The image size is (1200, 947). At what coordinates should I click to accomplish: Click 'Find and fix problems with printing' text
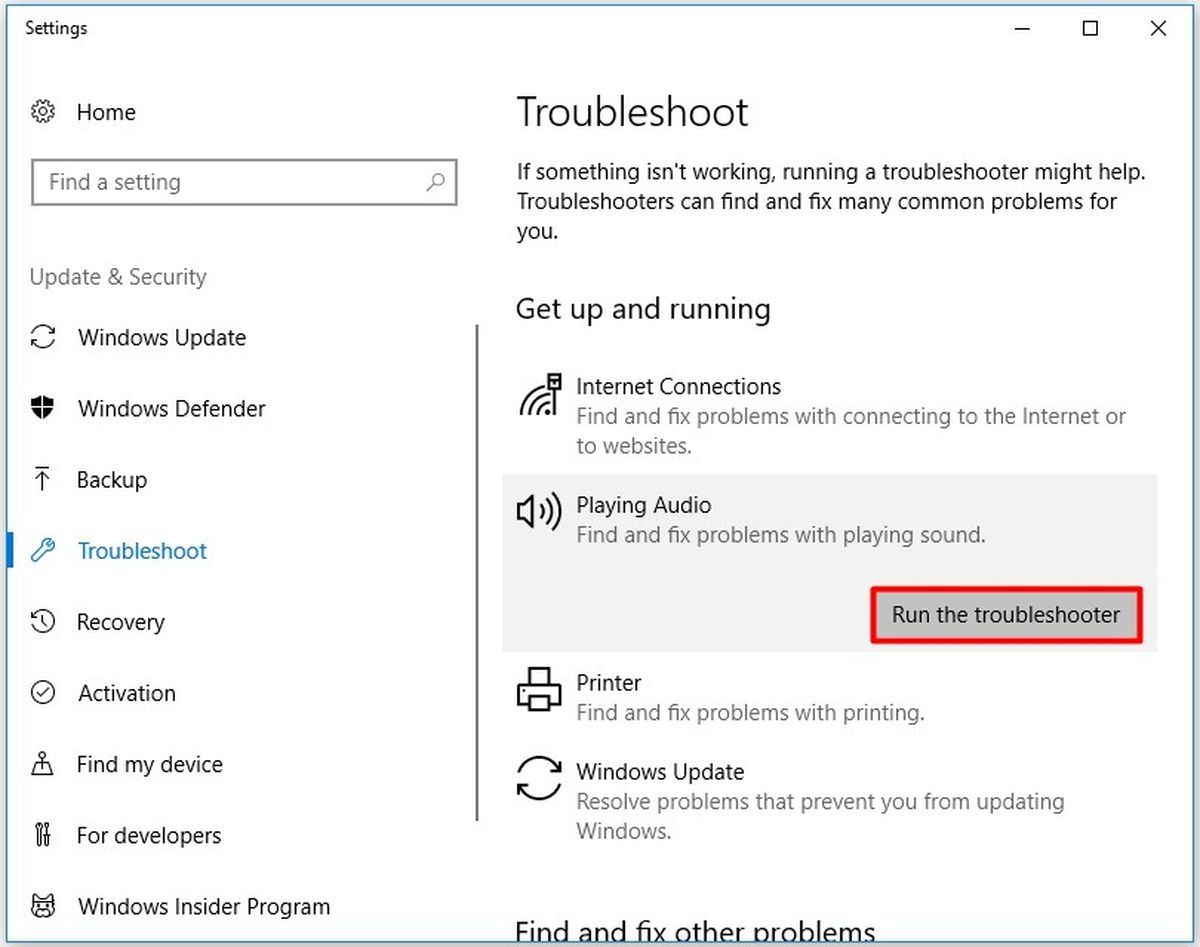[x=750, y=713]
